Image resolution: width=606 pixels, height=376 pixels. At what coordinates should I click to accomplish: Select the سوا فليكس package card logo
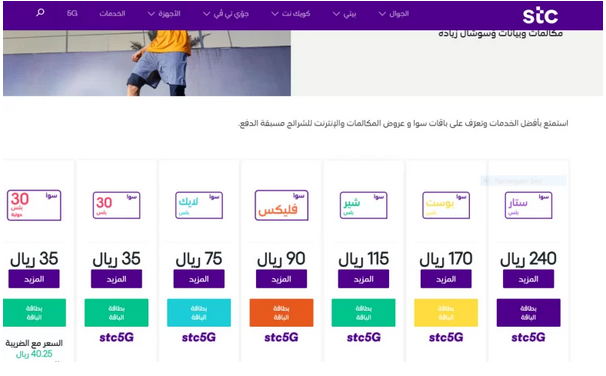[281, 205]
